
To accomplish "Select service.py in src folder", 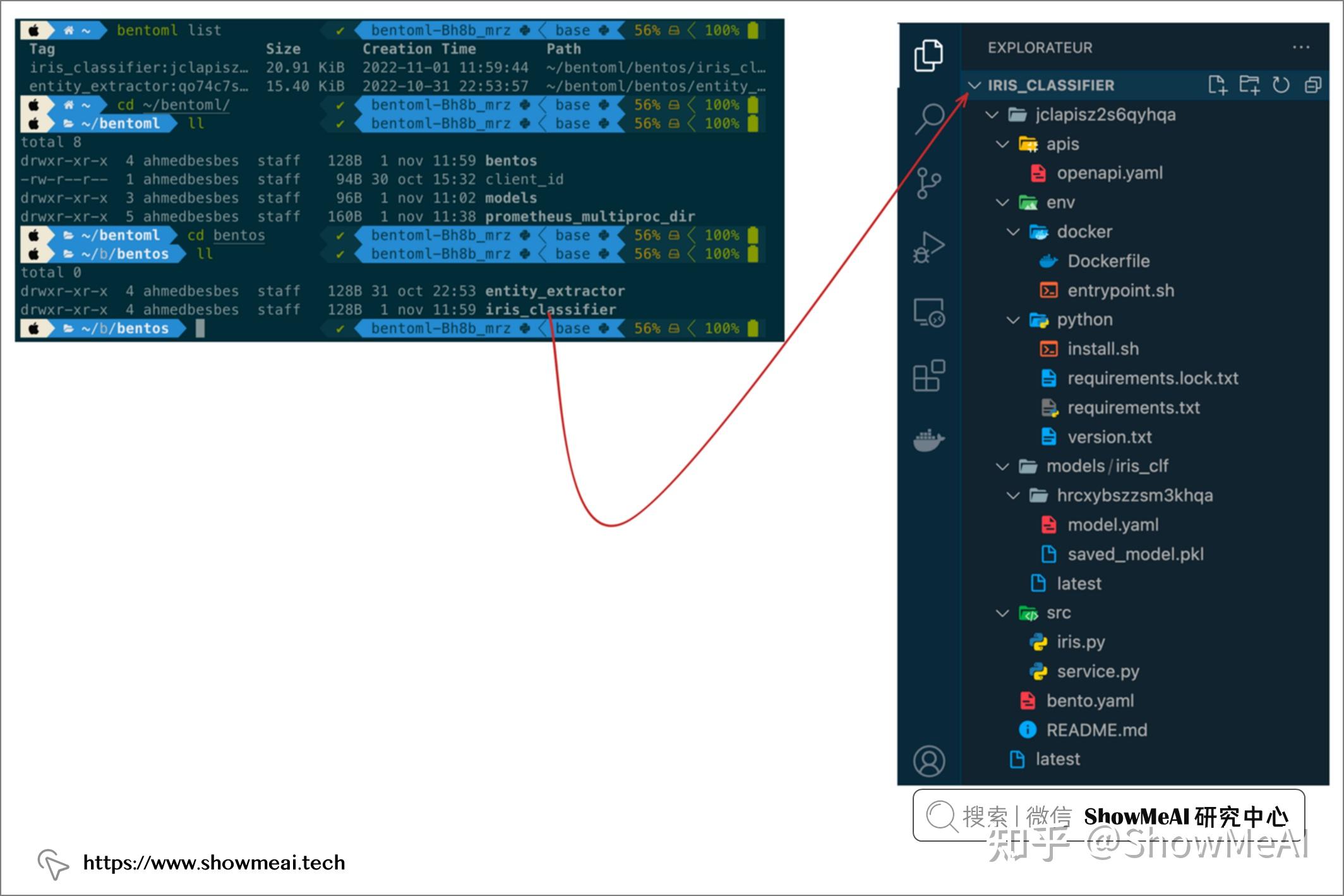I will (1098, 672).
